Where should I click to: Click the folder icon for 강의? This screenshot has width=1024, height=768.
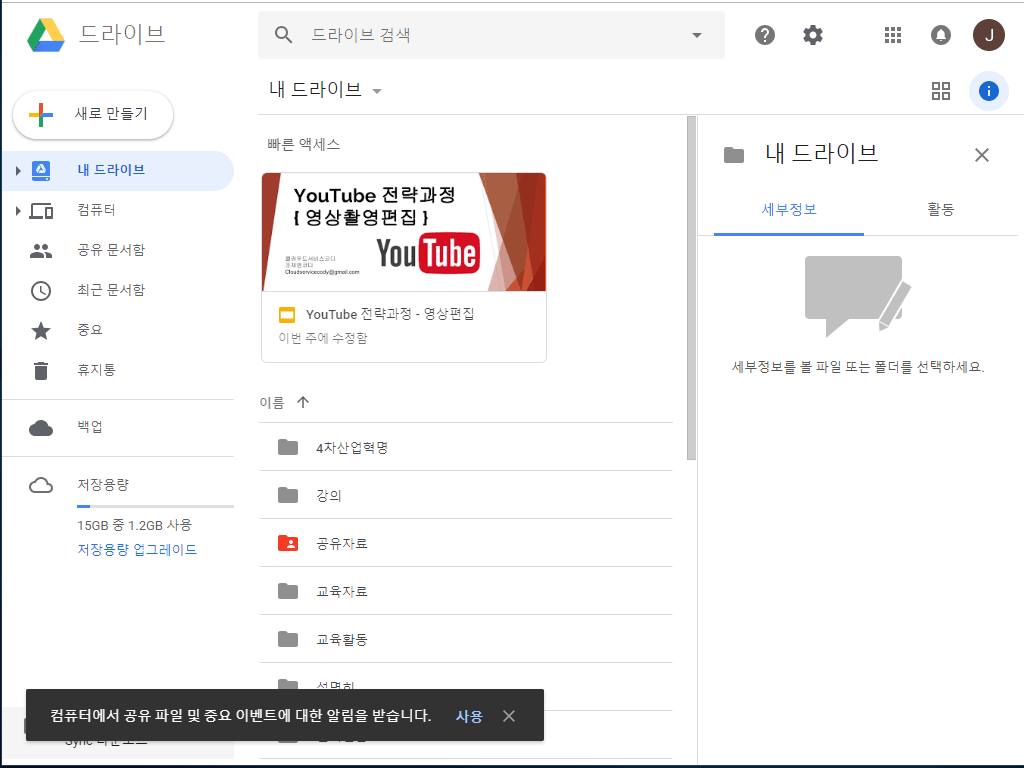pos(288,495)
